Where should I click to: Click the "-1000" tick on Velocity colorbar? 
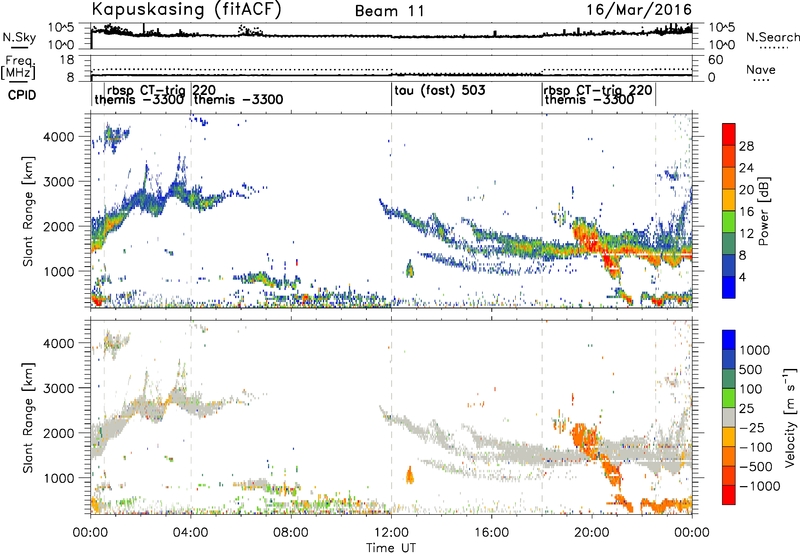(759, 486)
